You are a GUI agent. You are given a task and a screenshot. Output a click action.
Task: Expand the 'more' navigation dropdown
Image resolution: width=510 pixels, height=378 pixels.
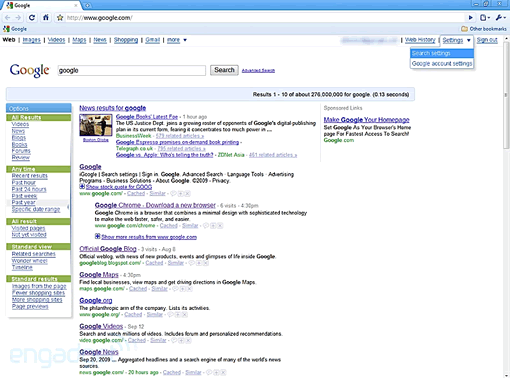(177, 40)
